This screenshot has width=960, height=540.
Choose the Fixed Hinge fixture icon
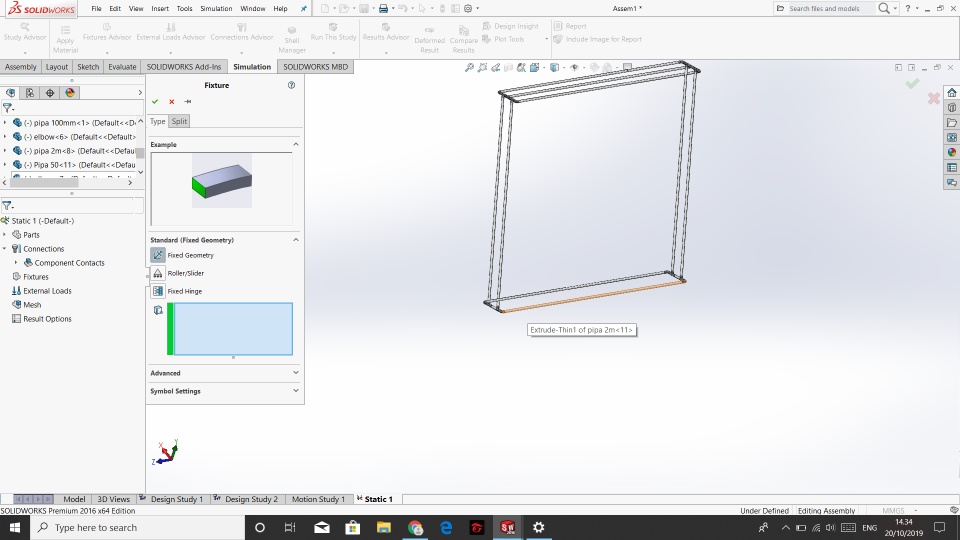(158, 291)
